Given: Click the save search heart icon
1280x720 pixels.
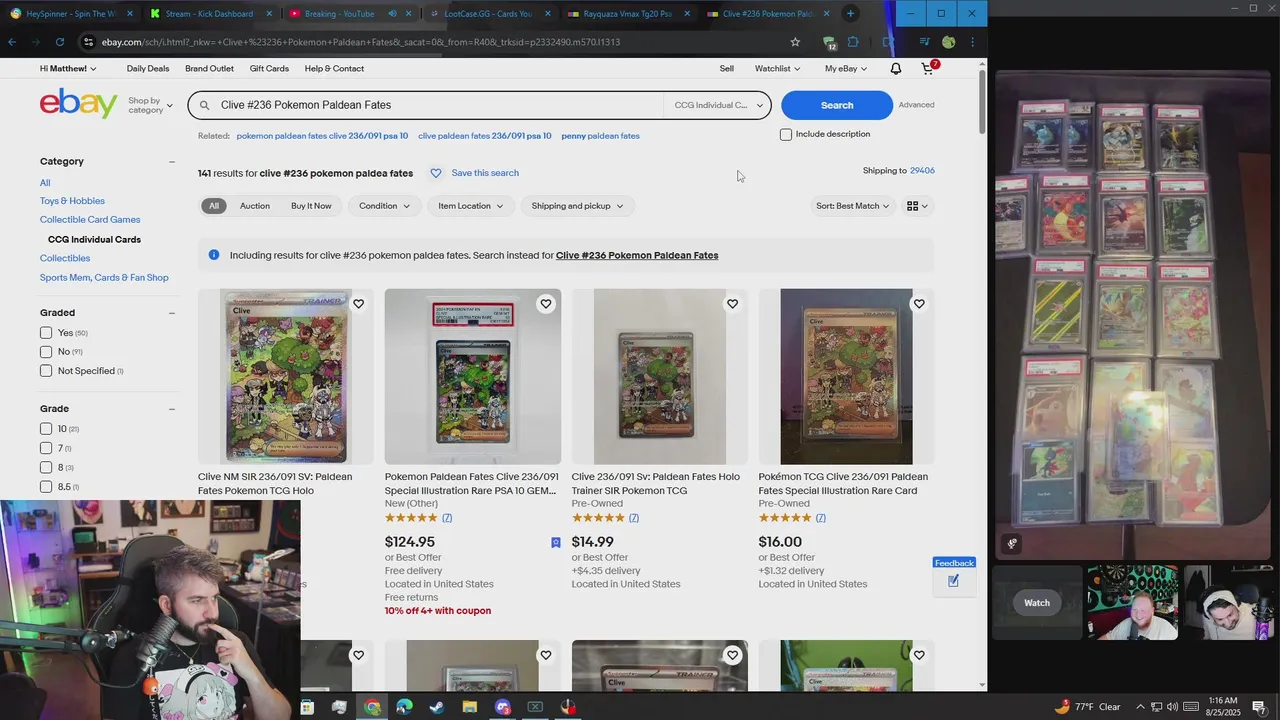Looking at the screenshot, I should [436, 173].
